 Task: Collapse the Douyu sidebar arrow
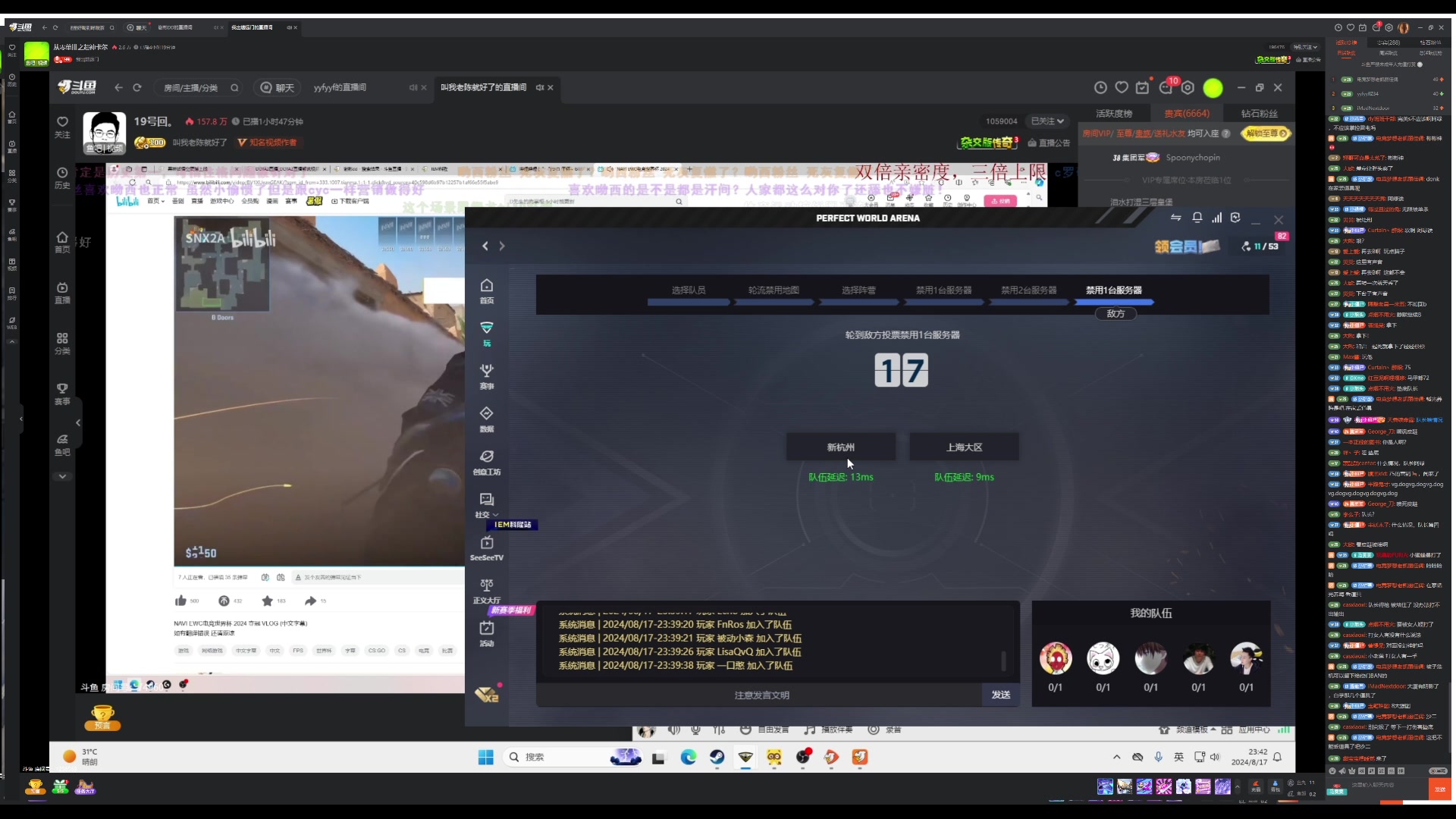point(77,422)
